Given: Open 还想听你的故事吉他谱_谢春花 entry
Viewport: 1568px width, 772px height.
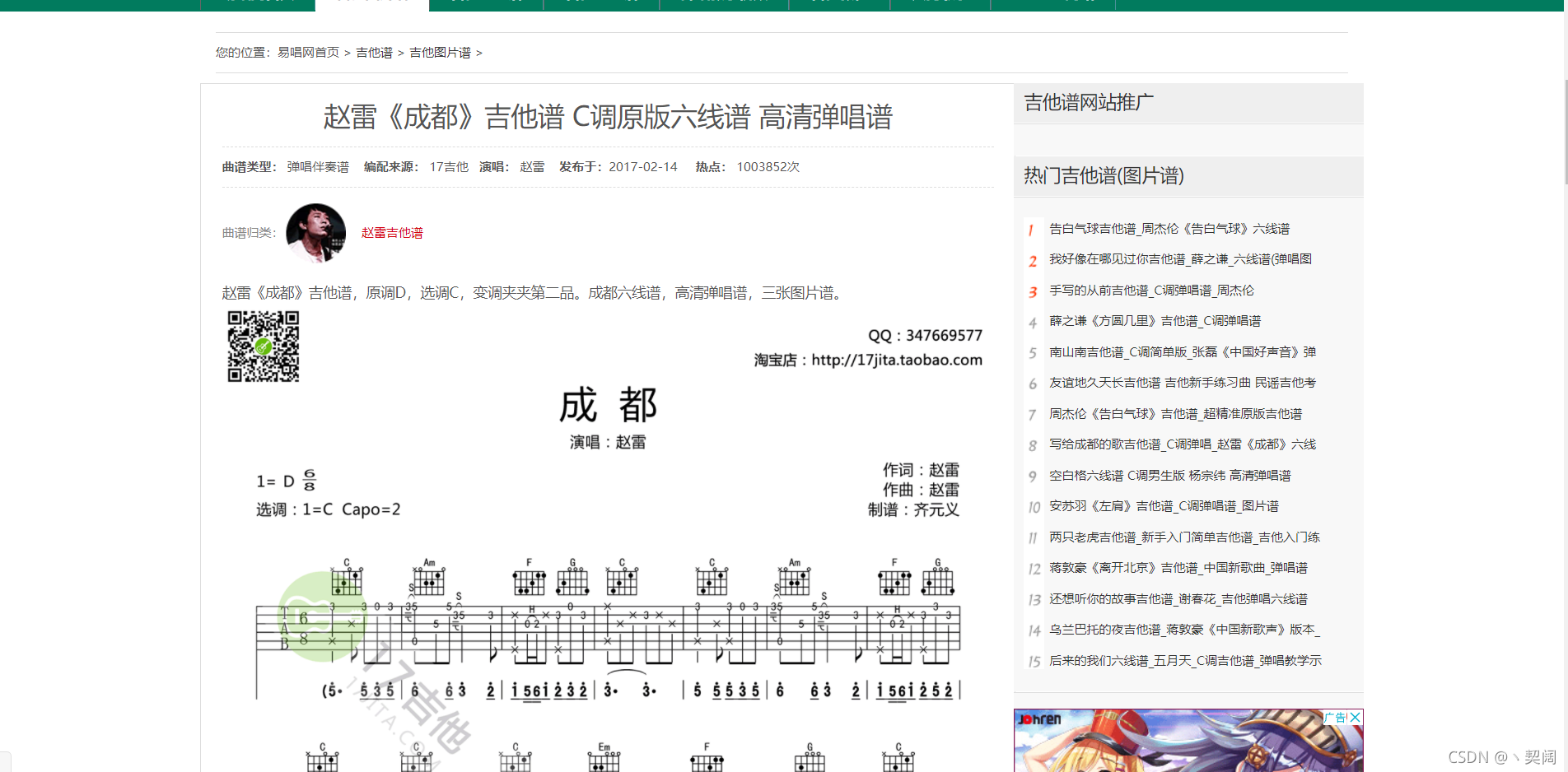Looking at the screenshot, I should point(1178,599).
